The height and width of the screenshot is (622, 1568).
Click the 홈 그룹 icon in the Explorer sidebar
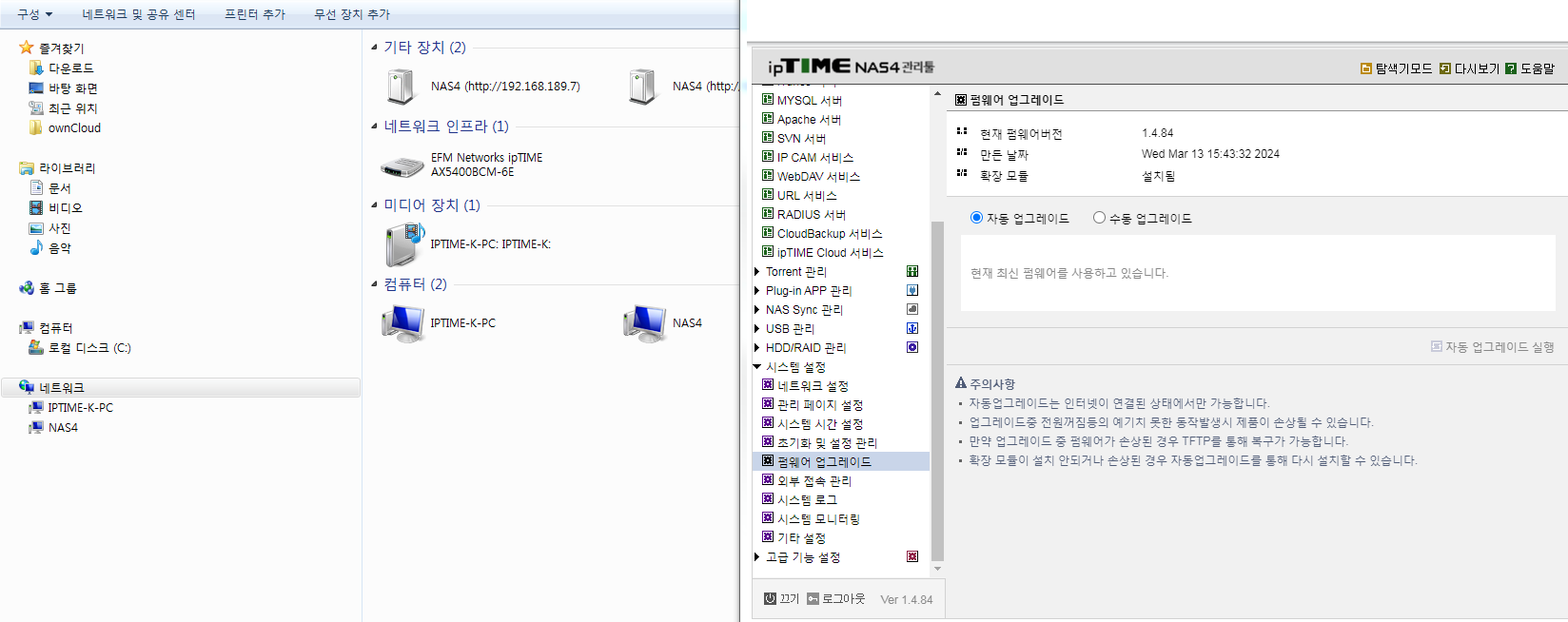point(27,288)
